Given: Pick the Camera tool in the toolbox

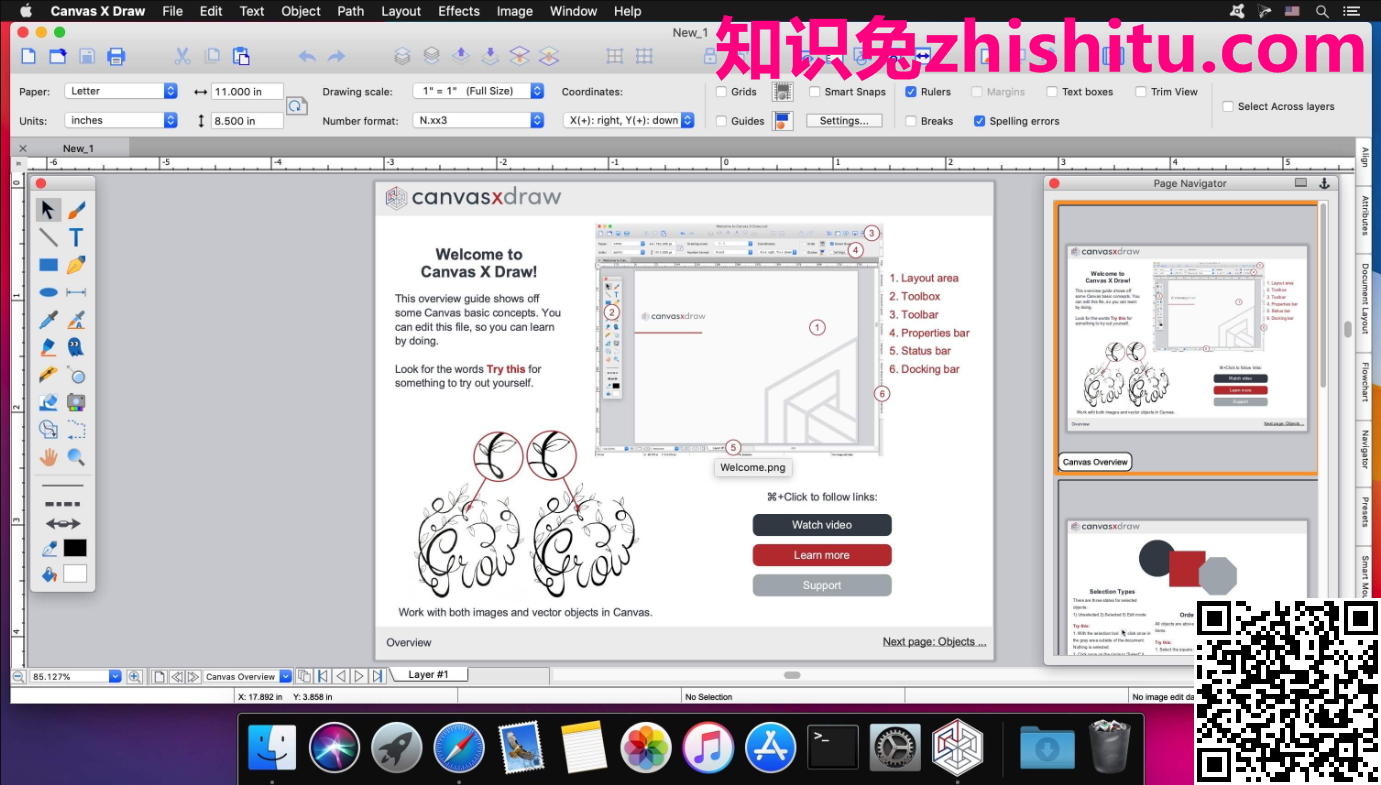Looking at the screenshot, I should (76, 402).
